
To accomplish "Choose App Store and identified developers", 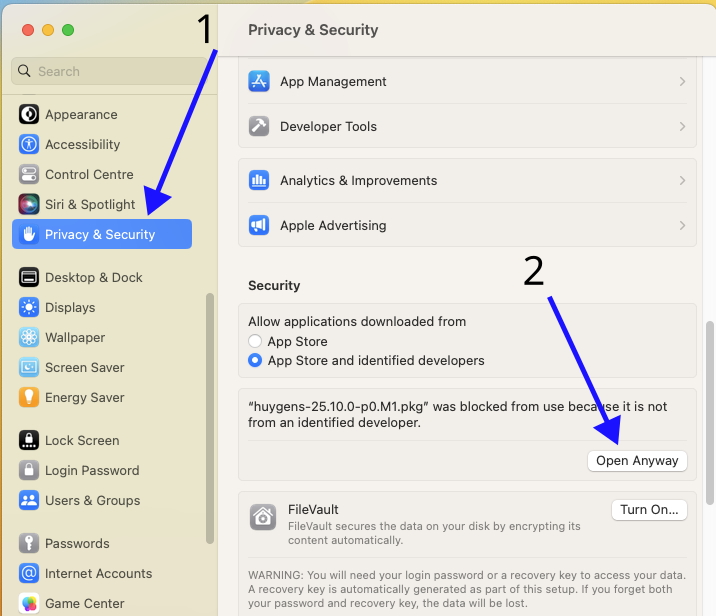I will point(255,360).
